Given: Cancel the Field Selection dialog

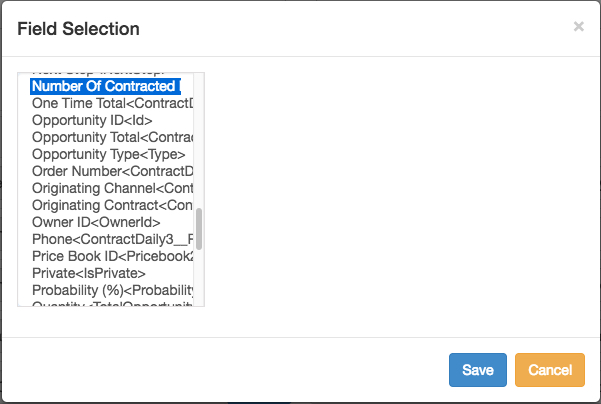Looking at the screenshot, I should 549,370.
